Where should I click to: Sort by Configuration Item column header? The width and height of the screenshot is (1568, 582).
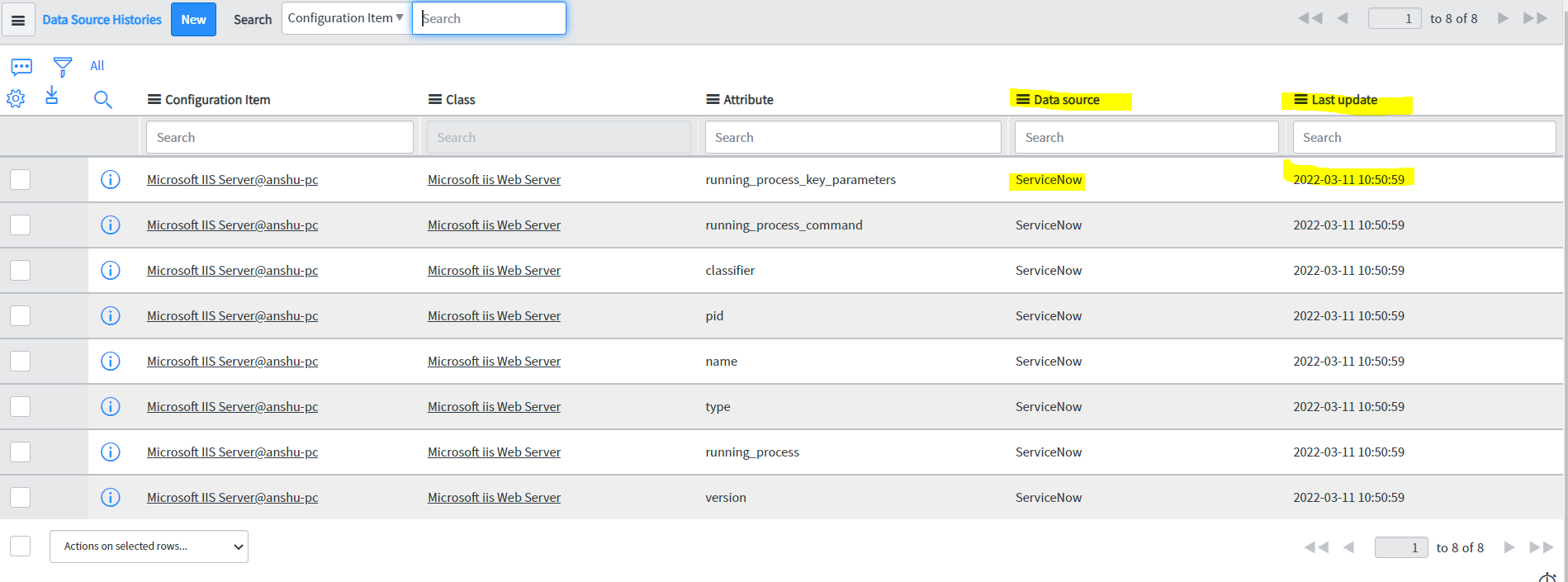(x=217, y=100)
